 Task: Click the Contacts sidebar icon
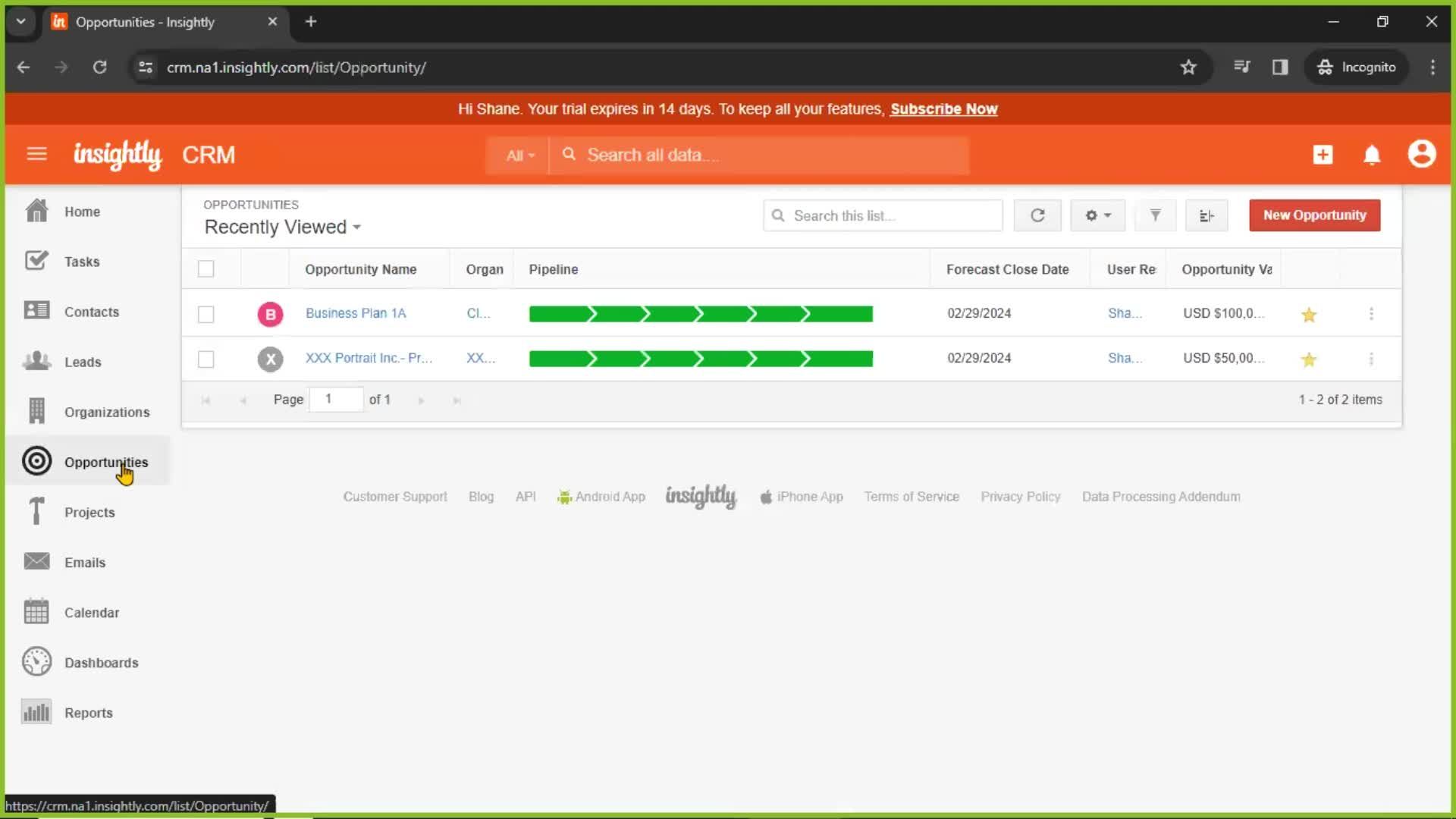(x=36, y=311)
